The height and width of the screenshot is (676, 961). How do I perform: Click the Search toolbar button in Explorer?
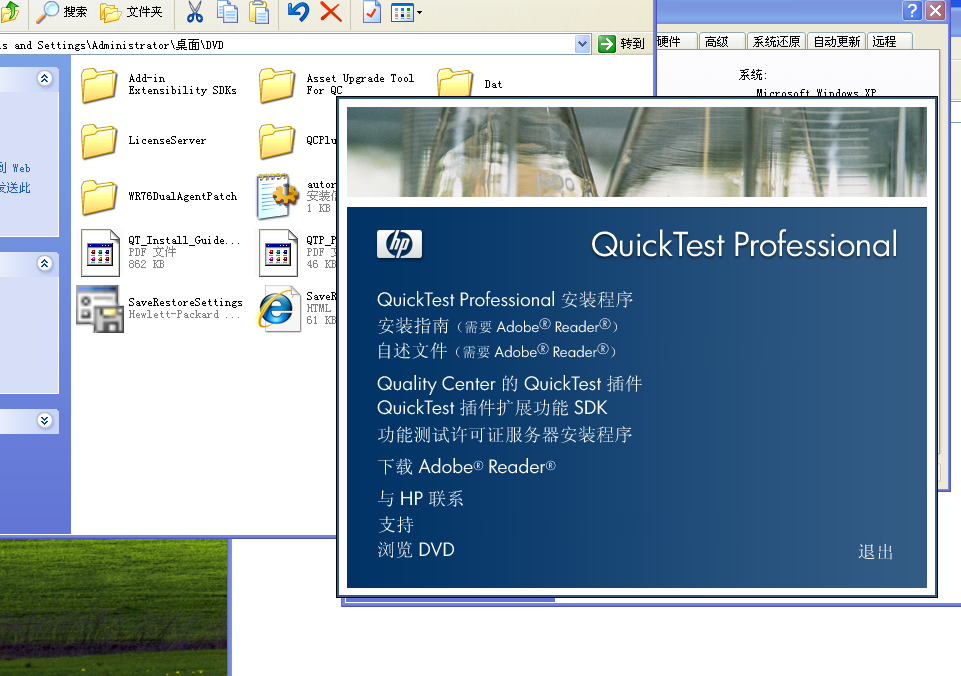pos(61,12)
